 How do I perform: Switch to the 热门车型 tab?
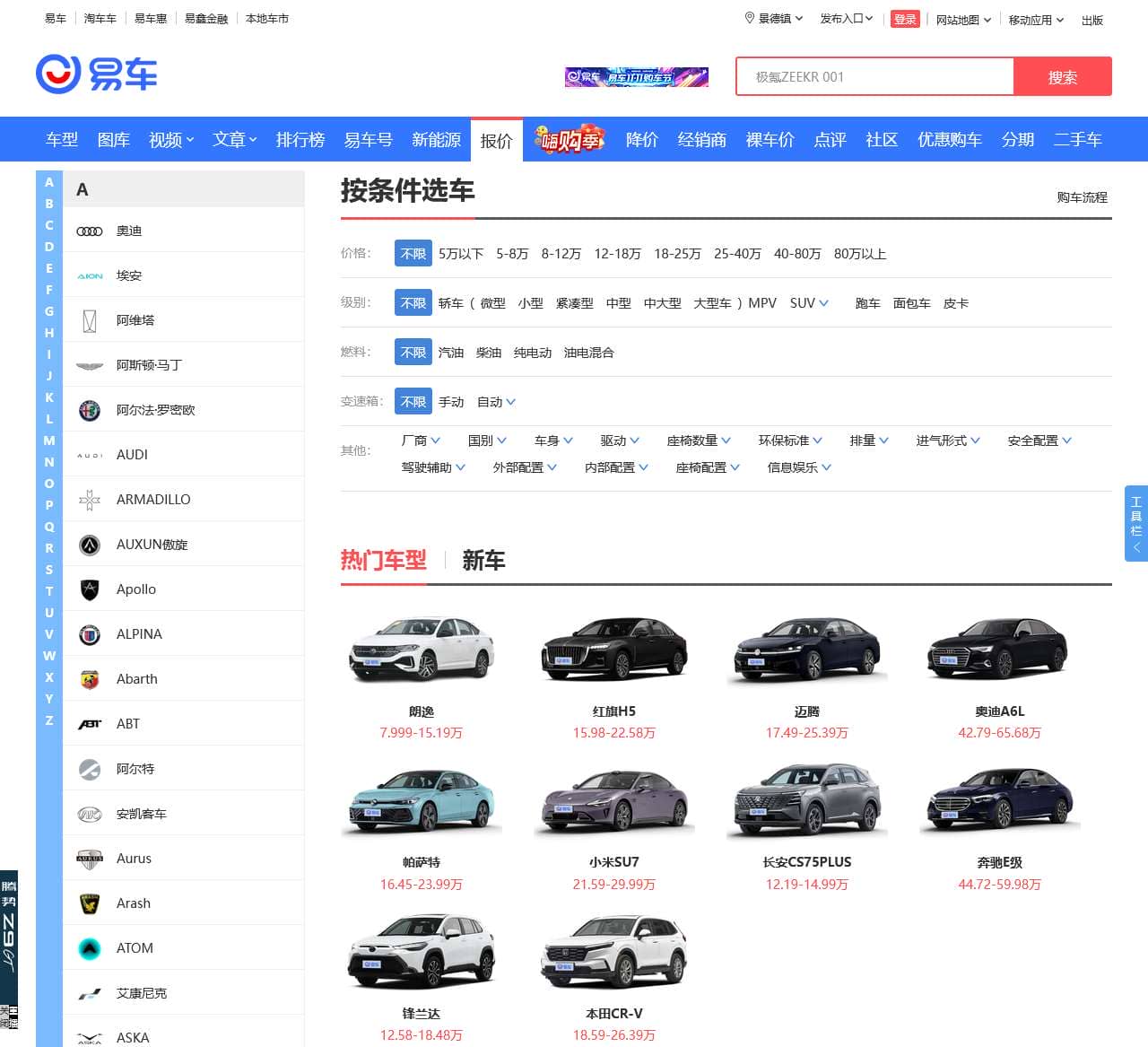click(384, 561)
